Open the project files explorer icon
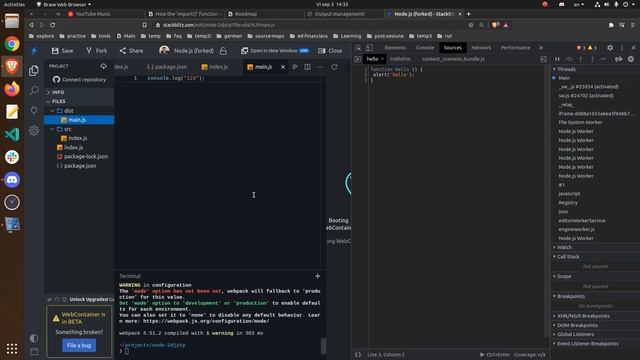This screenshot has height=360, width=640. [34, 71]
